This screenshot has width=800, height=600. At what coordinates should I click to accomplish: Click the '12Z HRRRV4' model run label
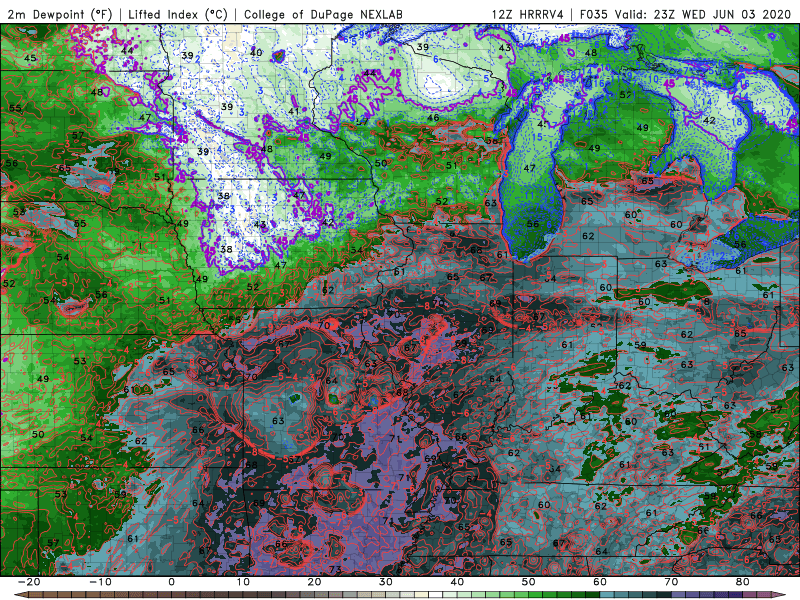click(528, 15)
